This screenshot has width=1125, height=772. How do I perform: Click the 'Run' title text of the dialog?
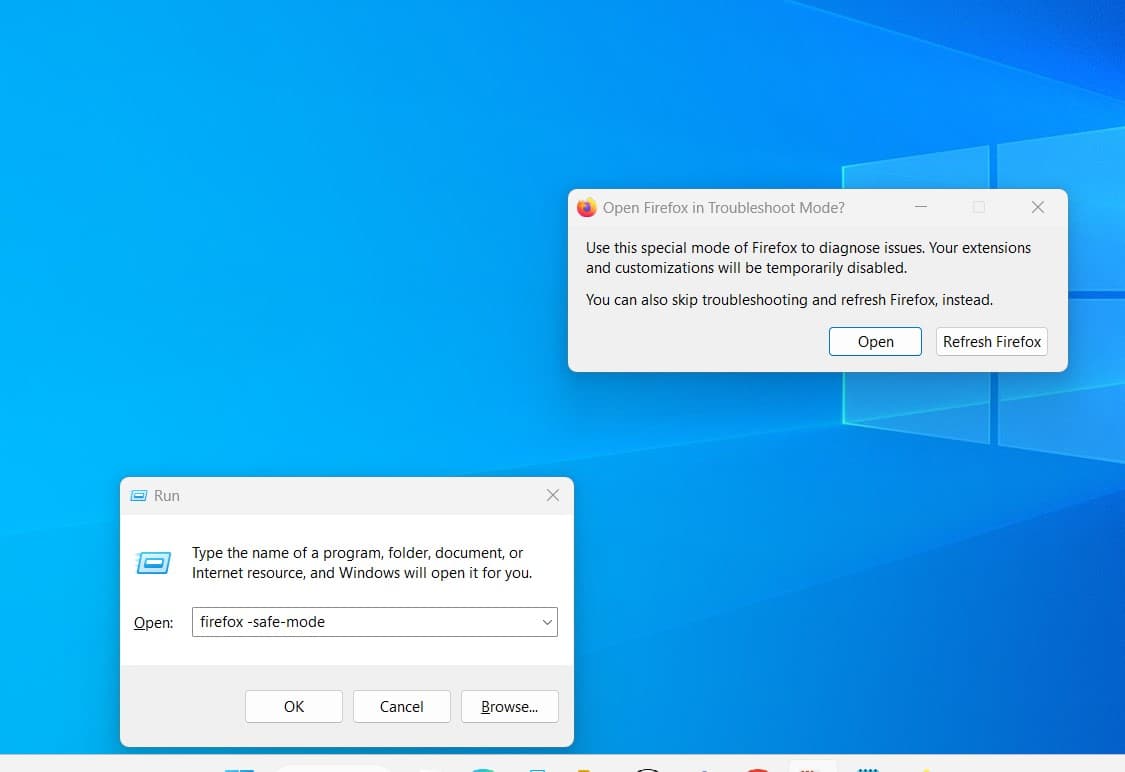coord(166,496)
